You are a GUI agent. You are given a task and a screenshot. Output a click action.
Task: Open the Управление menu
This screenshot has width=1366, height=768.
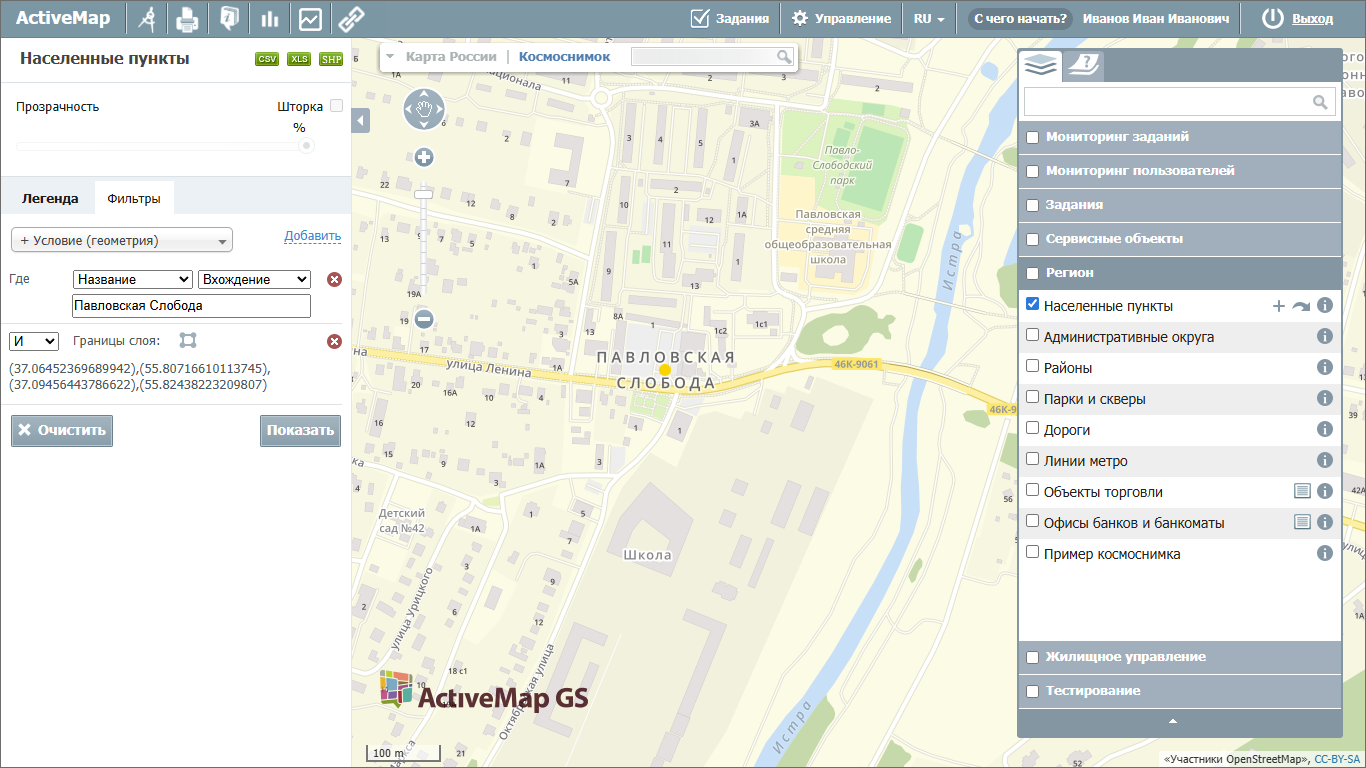[x=841, y=19]
